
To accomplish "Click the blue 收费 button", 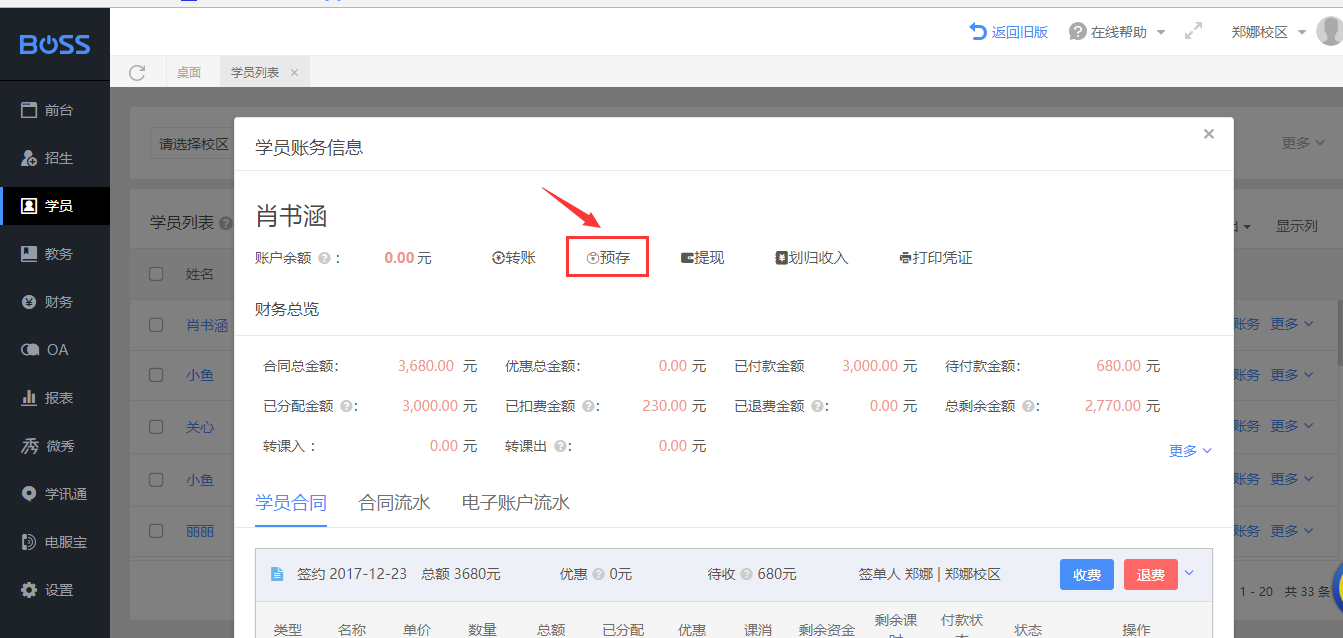I will coord(1087,575).
